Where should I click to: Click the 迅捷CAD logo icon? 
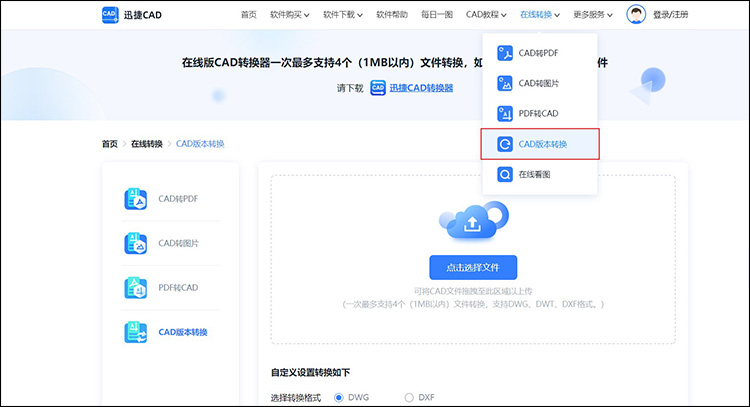tap(110, 14)
